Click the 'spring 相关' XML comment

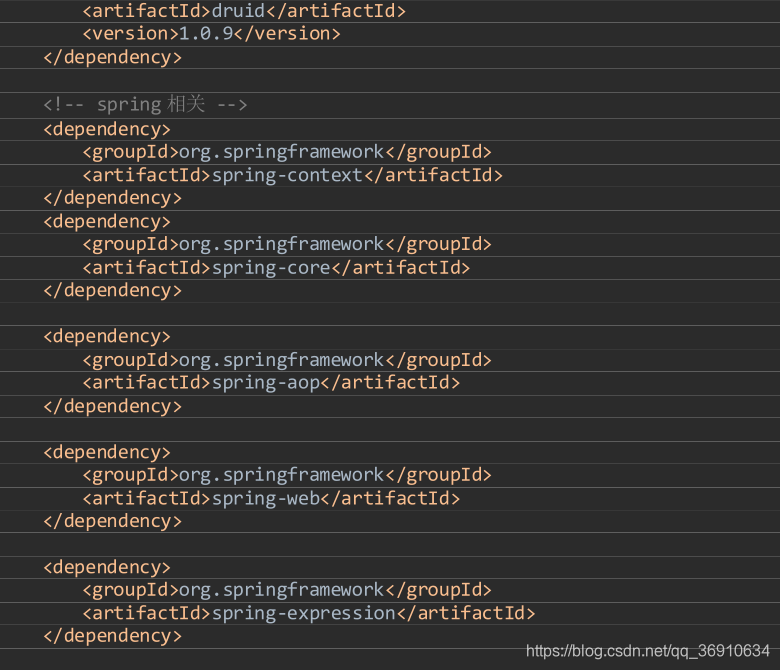145,104
